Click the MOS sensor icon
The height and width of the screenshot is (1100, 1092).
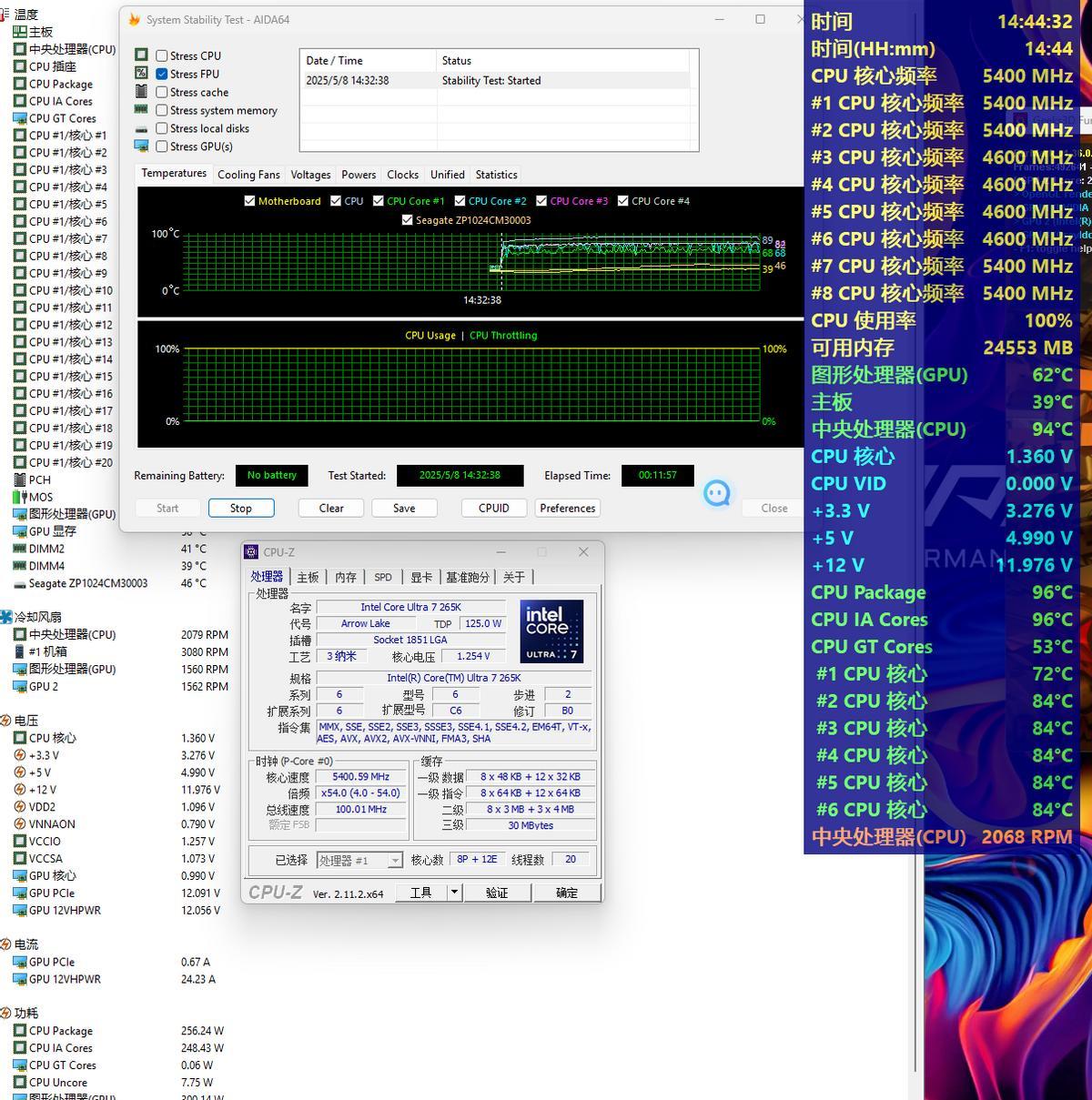[x=20, y=497]
